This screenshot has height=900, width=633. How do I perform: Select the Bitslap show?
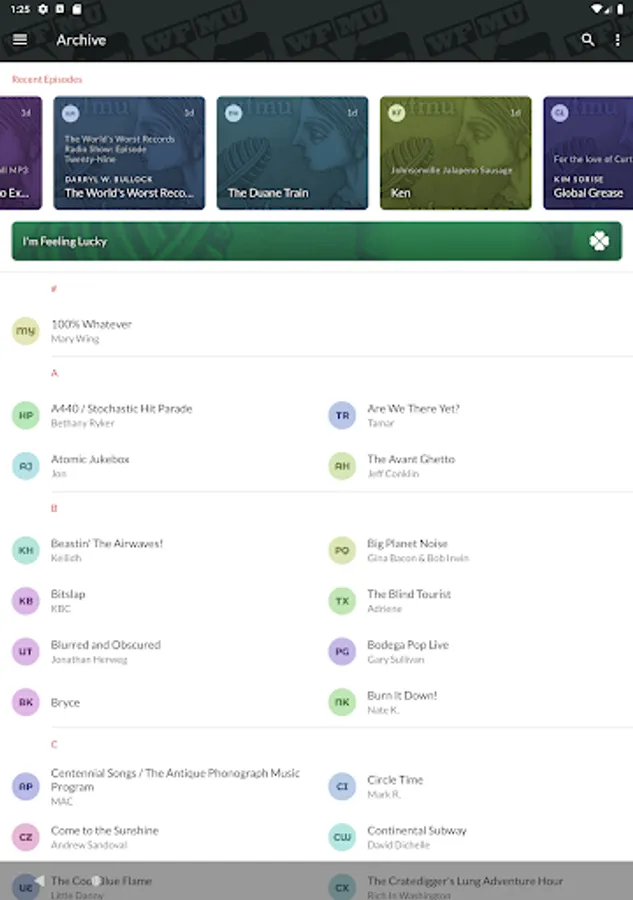tap(158, 601)
